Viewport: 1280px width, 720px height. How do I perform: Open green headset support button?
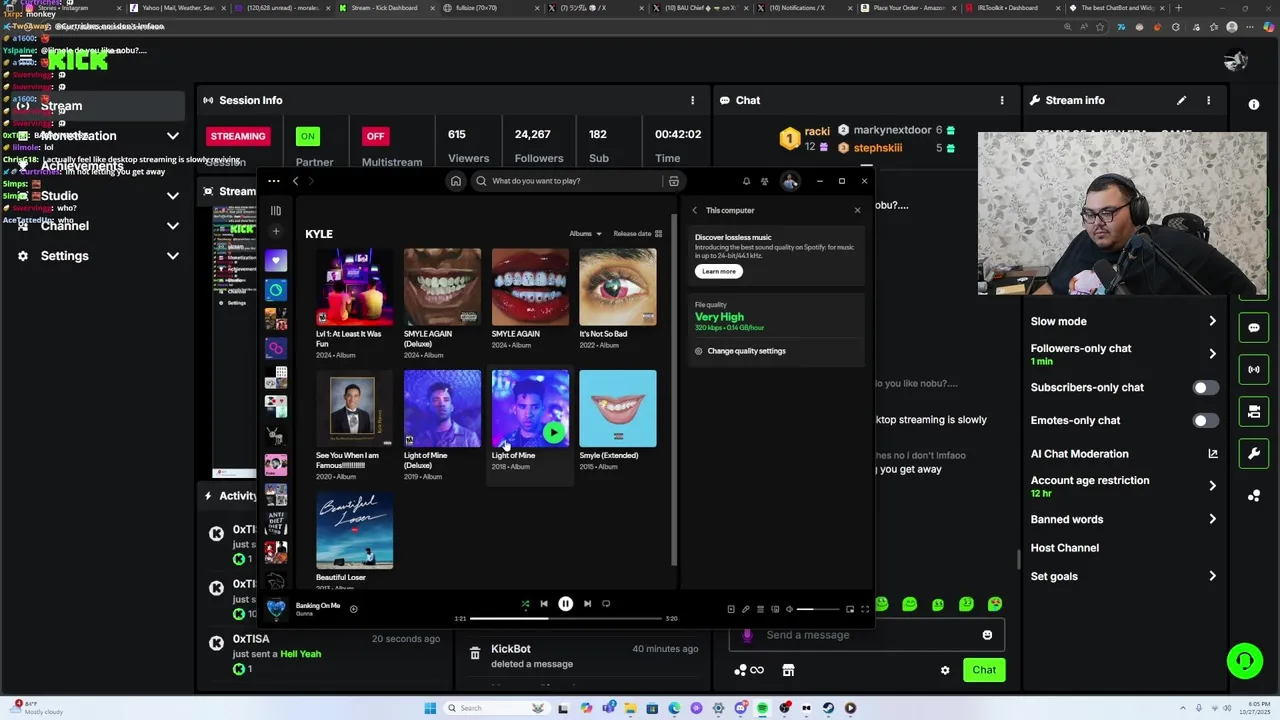click(x=1244, y=661)
